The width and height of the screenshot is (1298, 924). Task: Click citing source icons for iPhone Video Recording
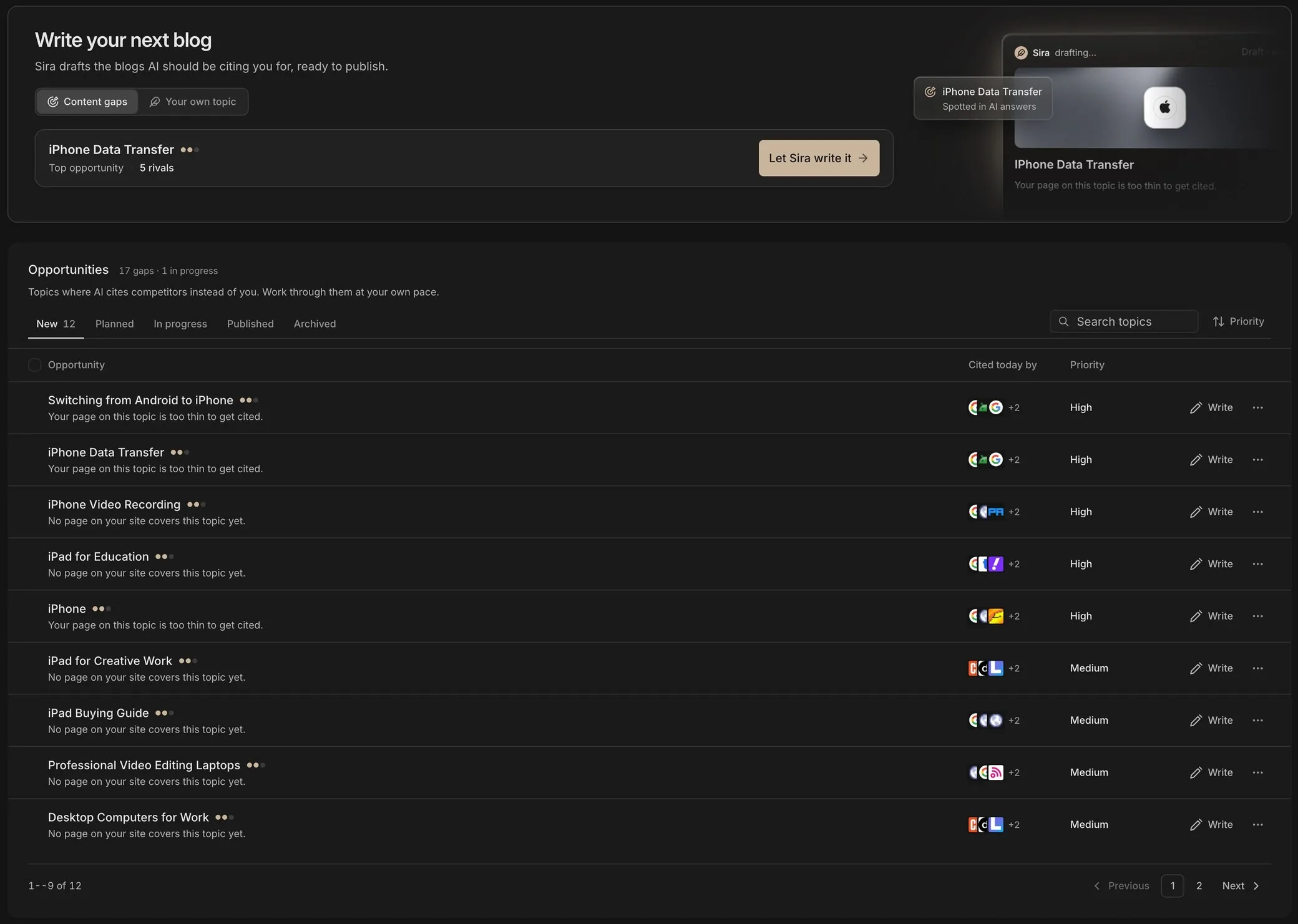(986, 512)
